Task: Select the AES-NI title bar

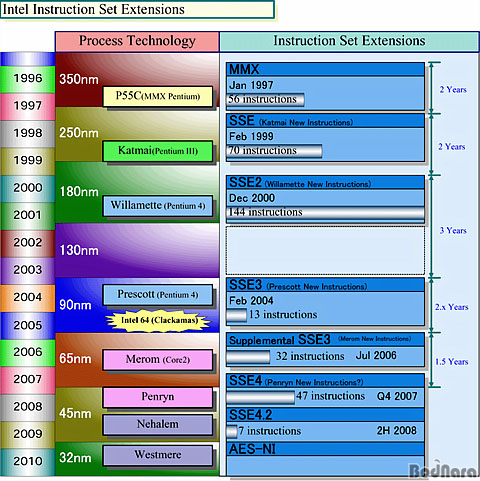Action: coord(325,449)
